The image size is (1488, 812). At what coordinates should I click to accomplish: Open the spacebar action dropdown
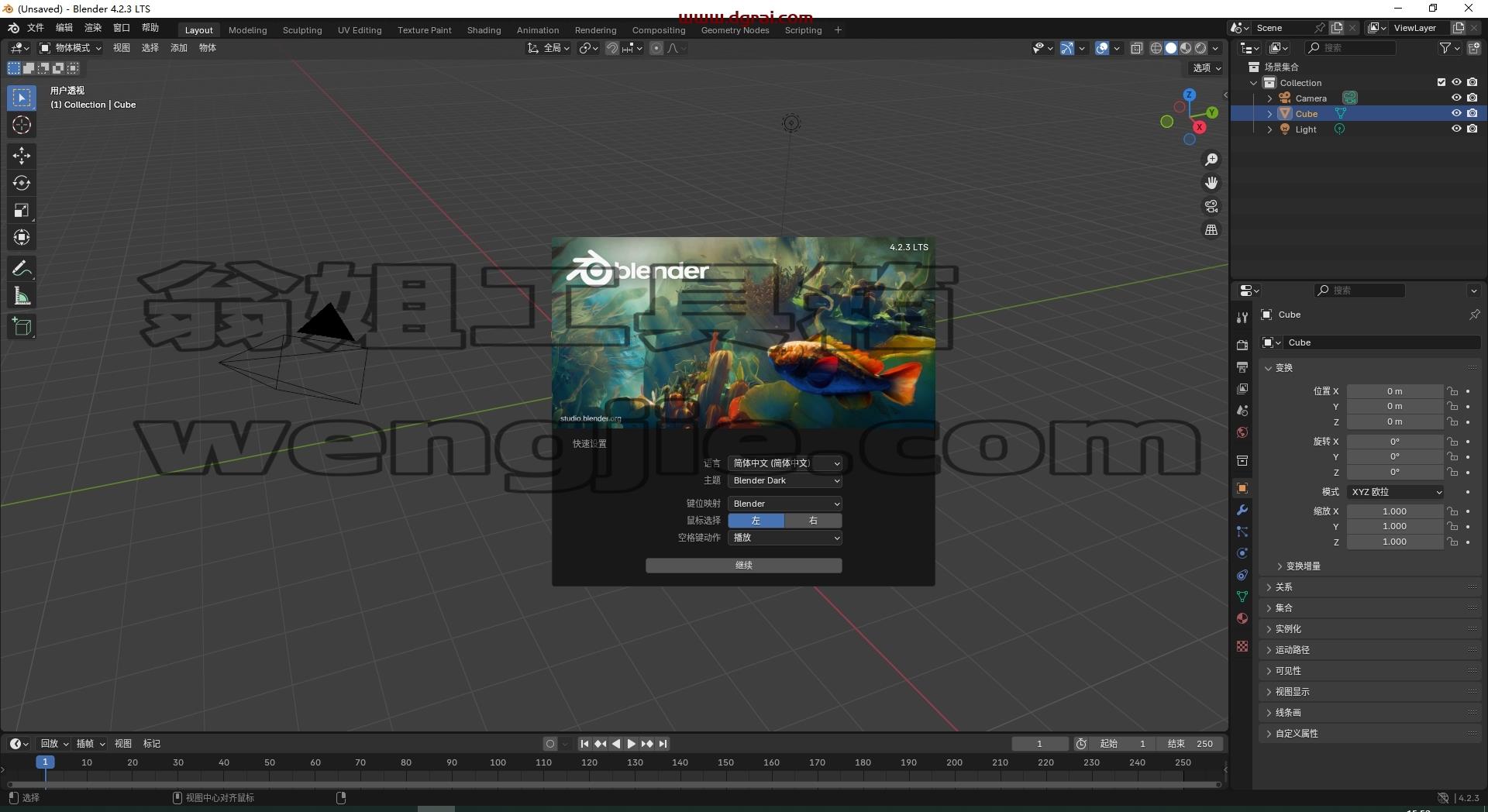click(x=785, y=538)
